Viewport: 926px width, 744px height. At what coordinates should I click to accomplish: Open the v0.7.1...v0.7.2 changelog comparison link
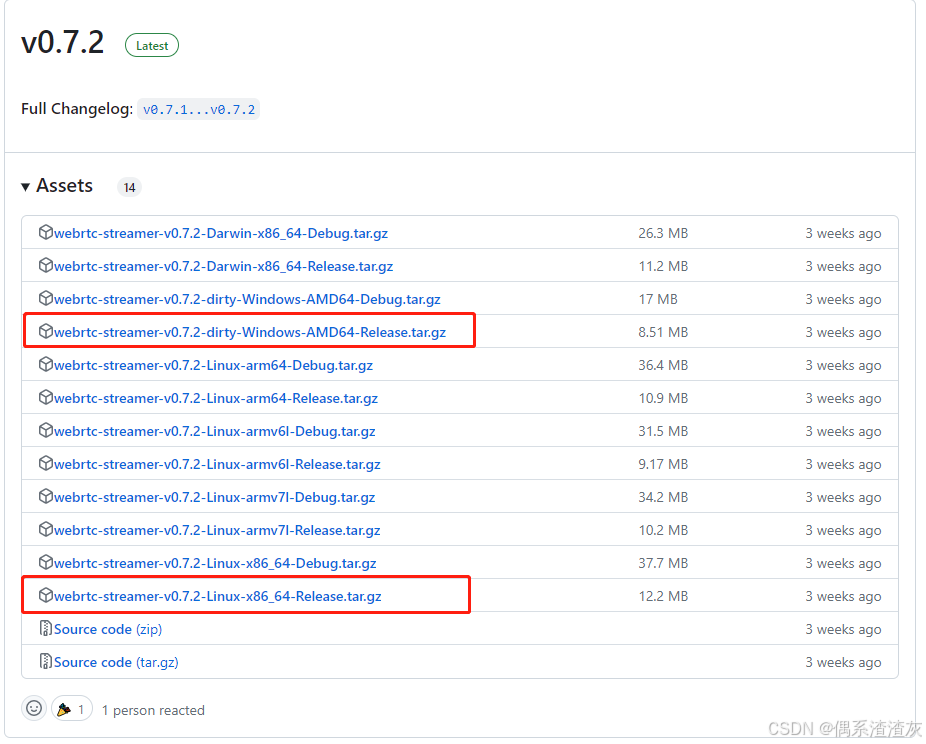(x=199, y=110)
